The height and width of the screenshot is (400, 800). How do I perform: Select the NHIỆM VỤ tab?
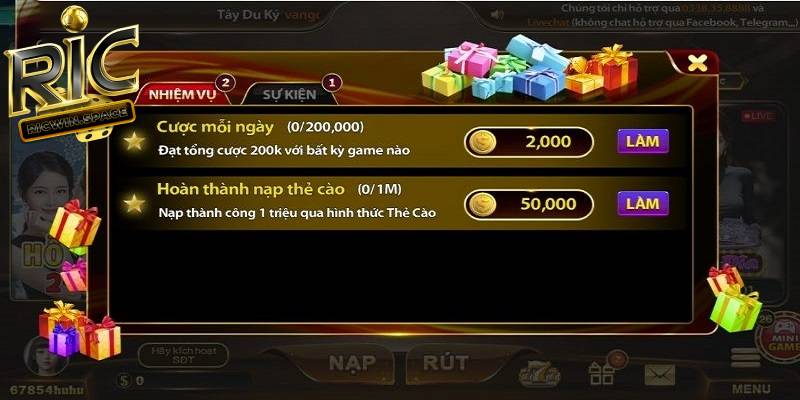click(183, 94)
